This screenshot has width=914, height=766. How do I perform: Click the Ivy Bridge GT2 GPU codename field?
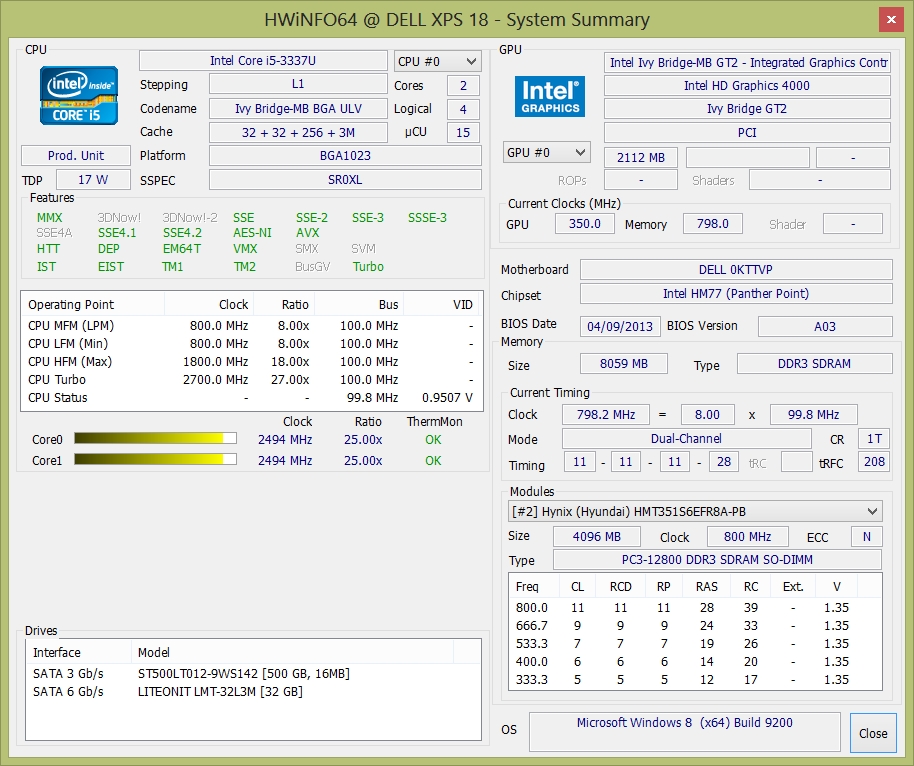pos(747,108)
